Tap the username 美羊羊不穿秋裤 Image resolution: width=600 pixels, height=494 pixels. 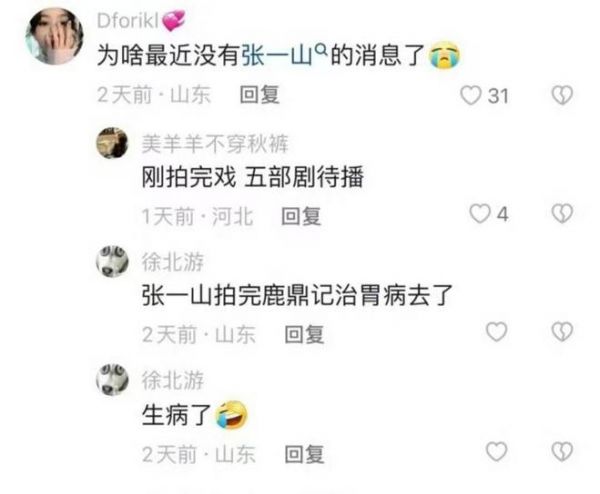[215, 144]
